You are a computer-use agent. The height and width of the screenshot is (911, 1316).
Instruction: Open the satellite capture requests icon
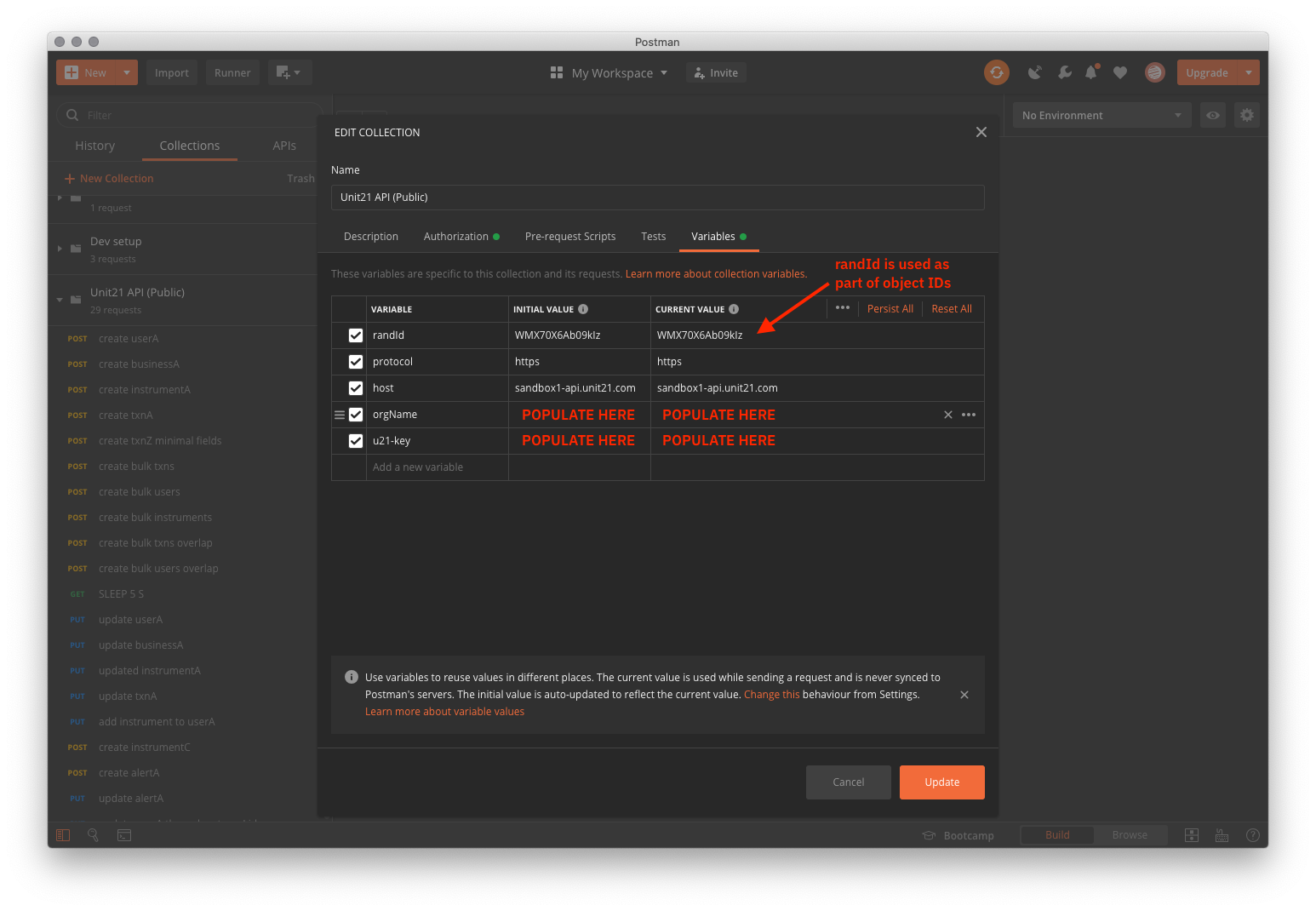tap(1034, 72)
